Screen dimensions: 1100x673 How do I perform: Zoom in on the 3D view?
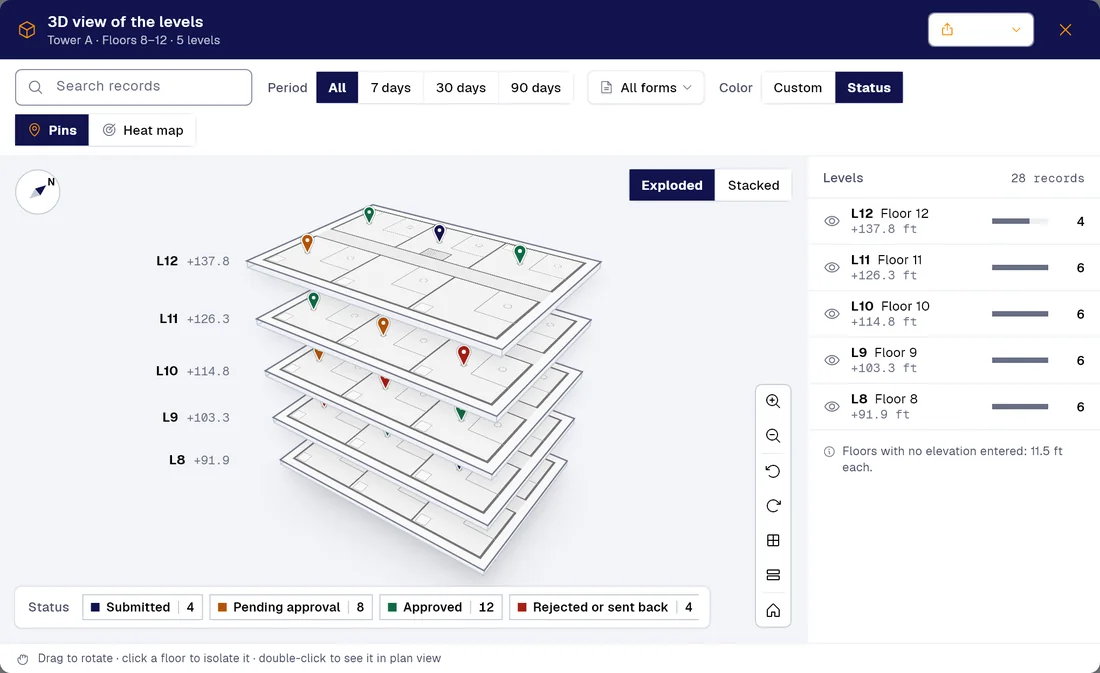(773, 401)
